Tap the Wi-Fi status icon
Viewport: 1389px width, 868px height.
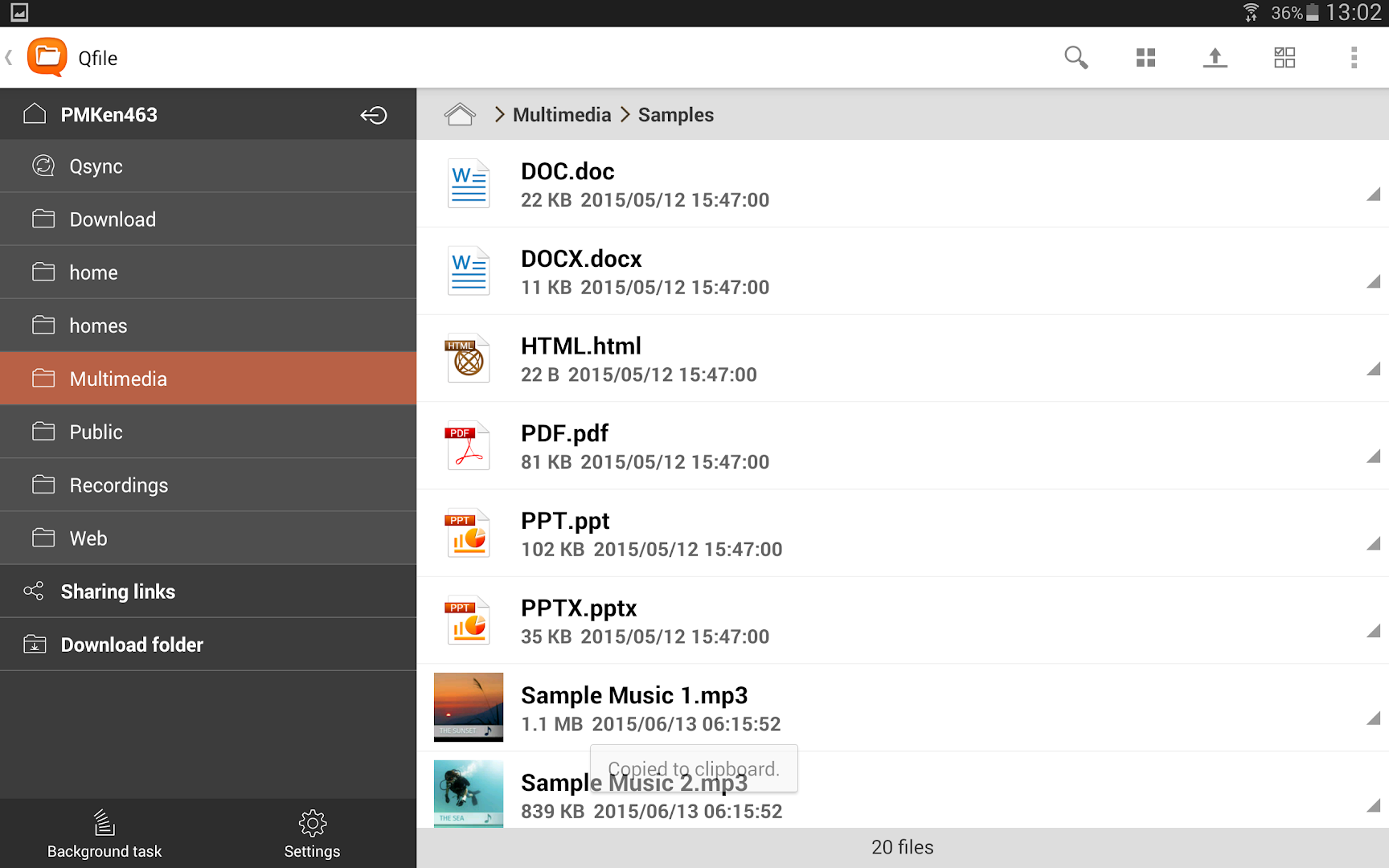coord(1251,13)
